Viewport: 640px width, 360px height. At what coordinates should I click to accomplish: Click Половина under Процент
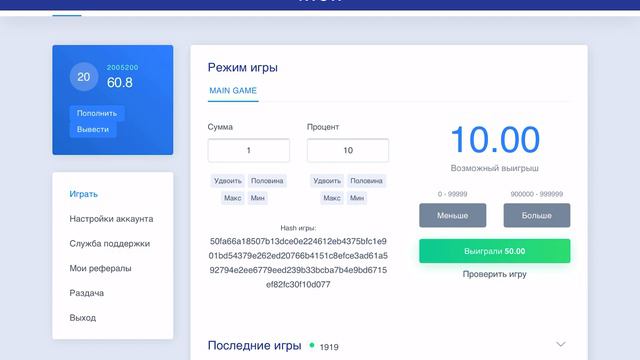pos(367,181)
